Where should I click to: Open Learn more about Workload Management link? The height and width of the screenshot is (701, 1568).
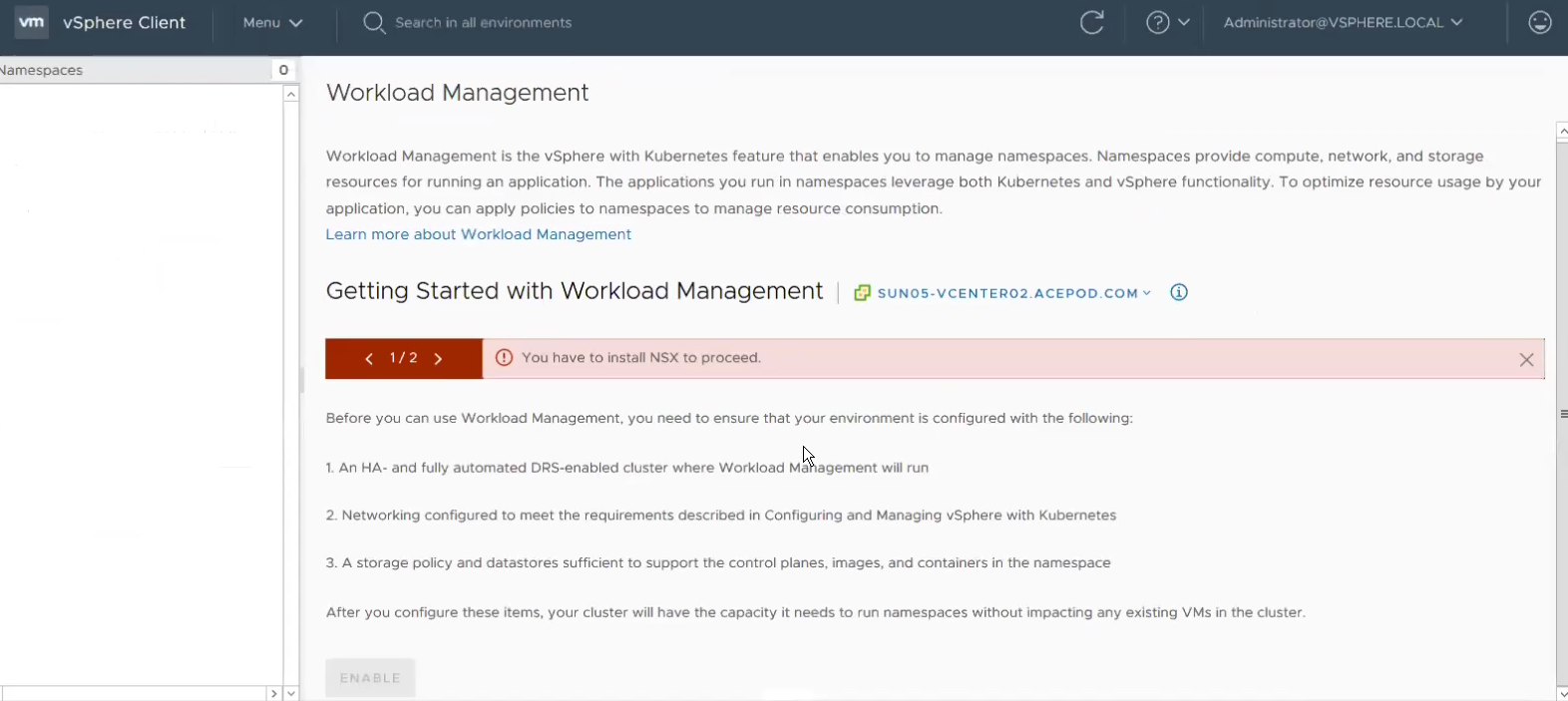[478, 234]
